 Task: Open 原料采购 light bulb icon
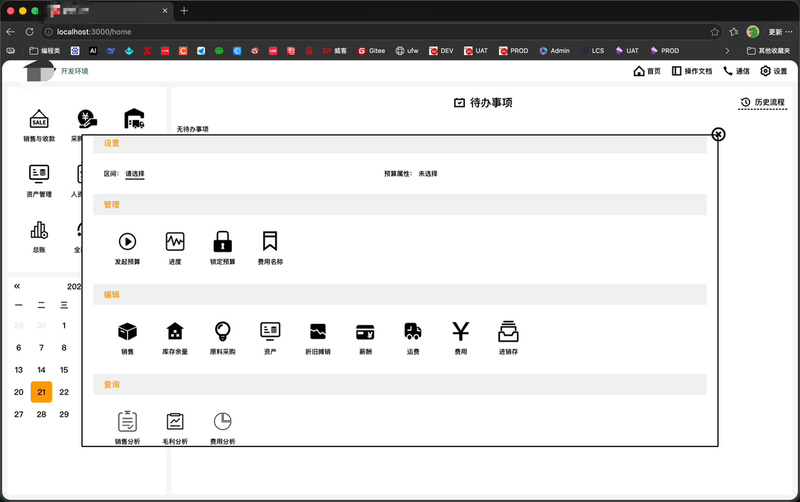tap(222, 332)
